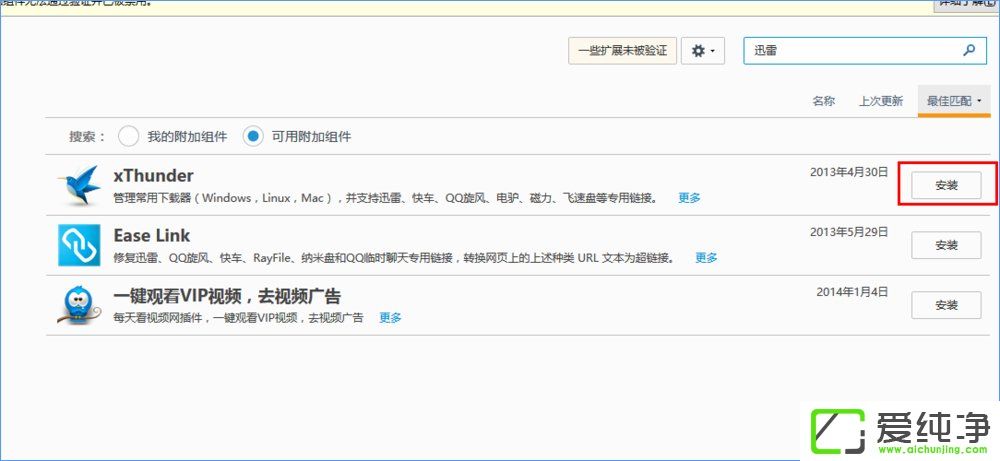Click the search field containing 迅雷
Screen dimensions: 1000x461
(x=850, y=51)
